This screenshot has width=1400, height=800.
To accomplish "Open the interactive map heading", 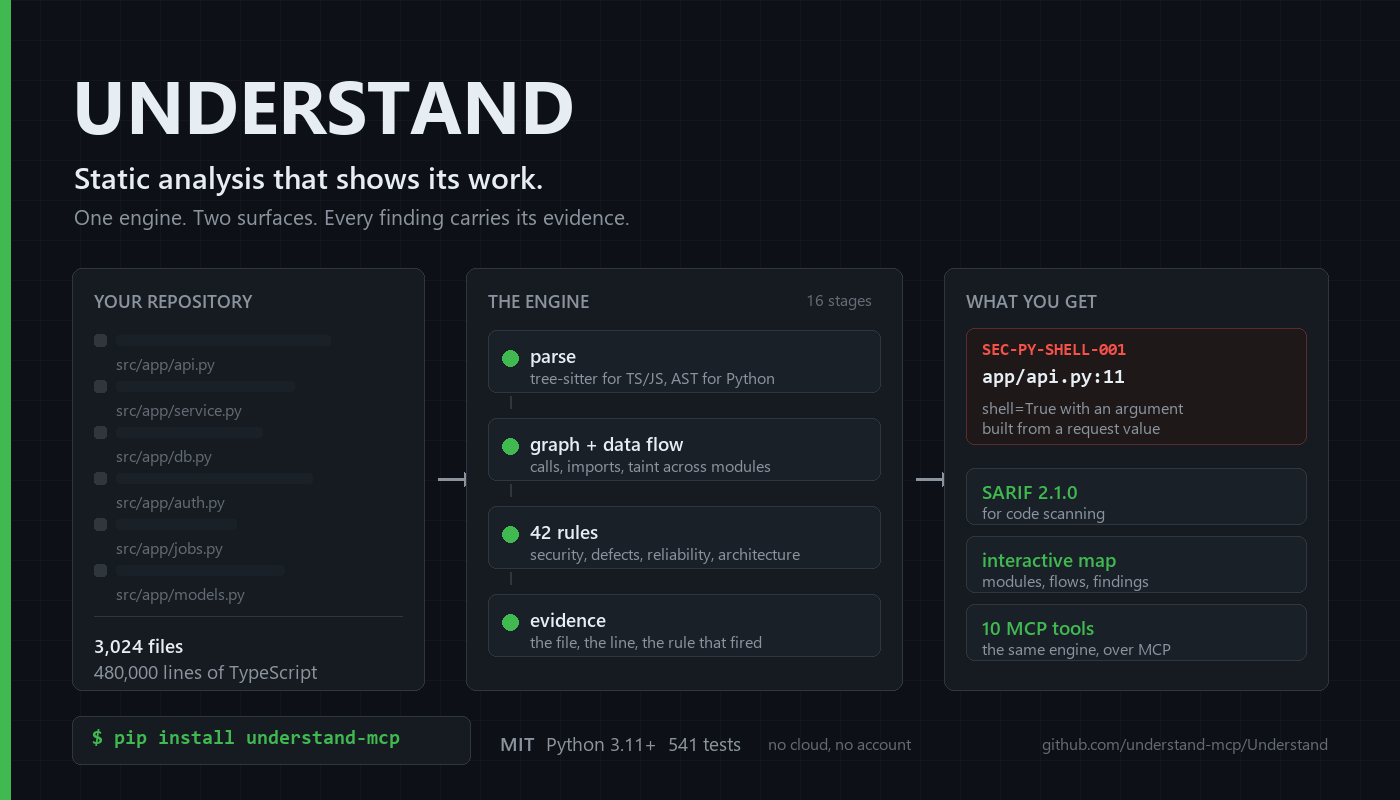I will pyautogui.click(x=1049, y=560).
